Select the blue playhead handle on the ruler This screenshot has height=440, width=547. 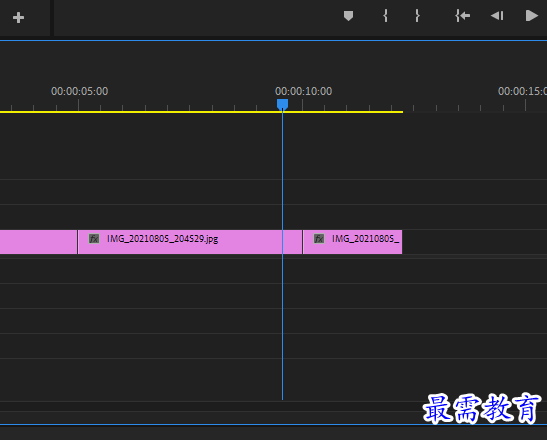[x=282, y=104]
